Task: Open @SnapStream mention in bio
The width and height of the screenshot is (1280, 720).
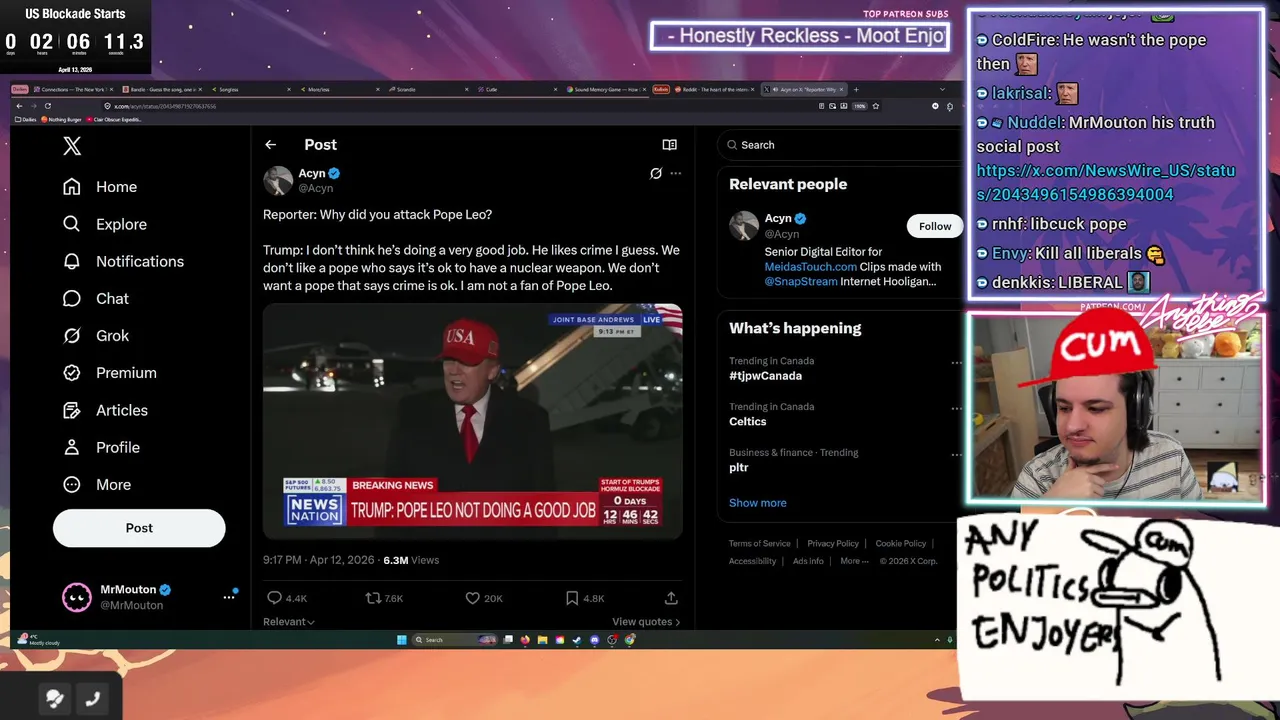Action: tap(801, 282)
